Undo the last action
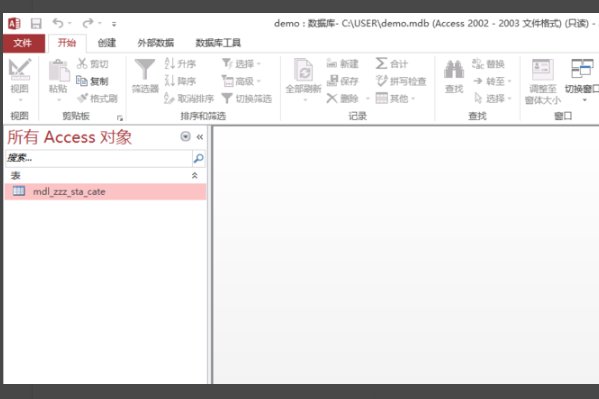The height and width of the screenshot is (399, 599). coord(58,23)
